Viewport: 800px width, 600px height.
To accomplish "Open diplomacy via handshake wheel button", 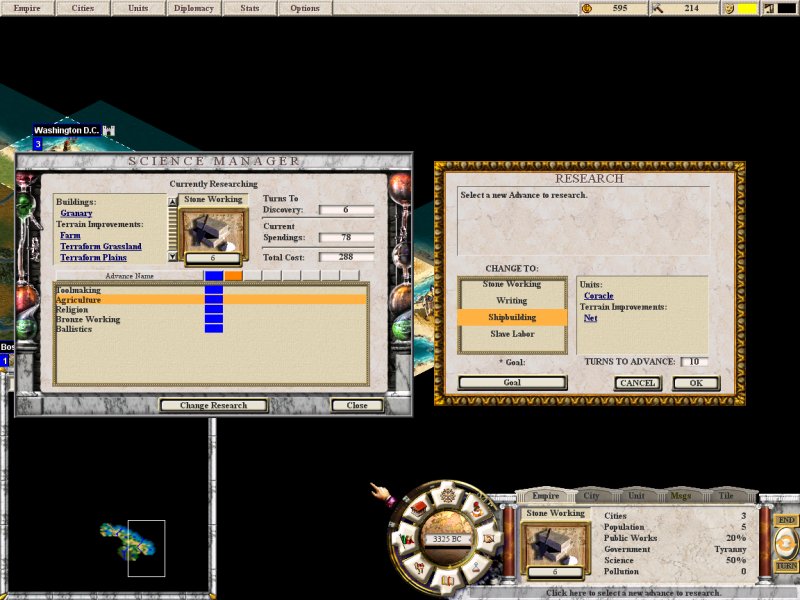I will click(x=488, y=538).
